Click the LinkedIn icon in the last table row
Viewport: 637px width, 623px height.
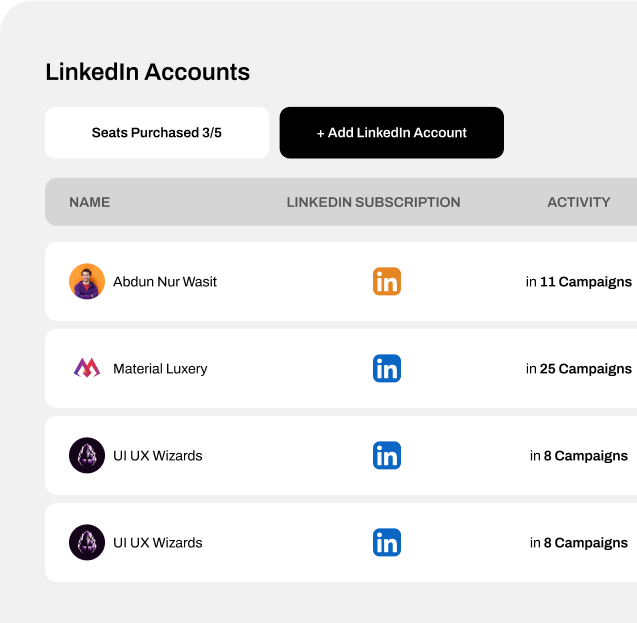tap(387, 542)
